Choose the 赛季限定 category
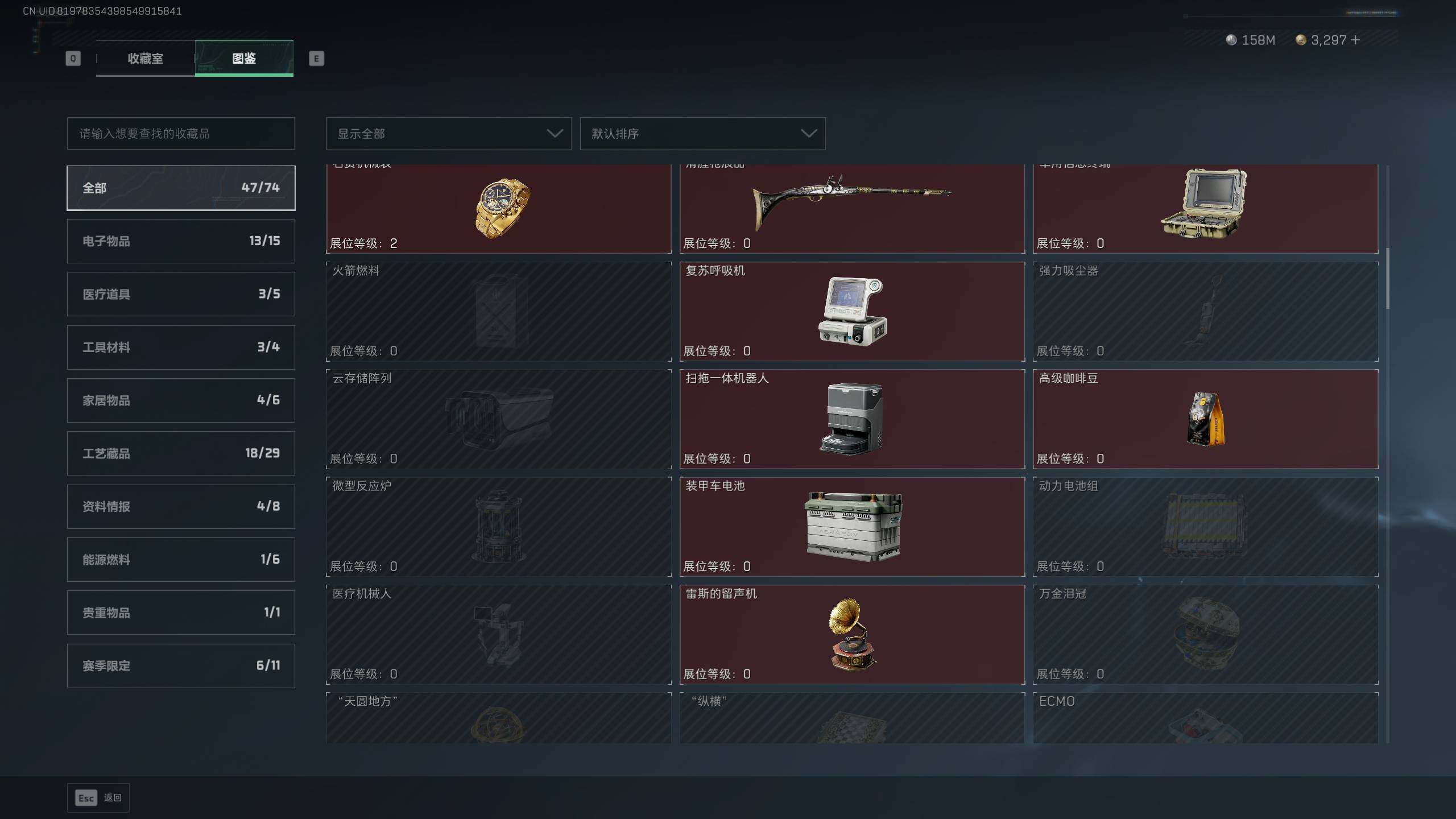Screen dimensions: 1456x819 point(181,666)
